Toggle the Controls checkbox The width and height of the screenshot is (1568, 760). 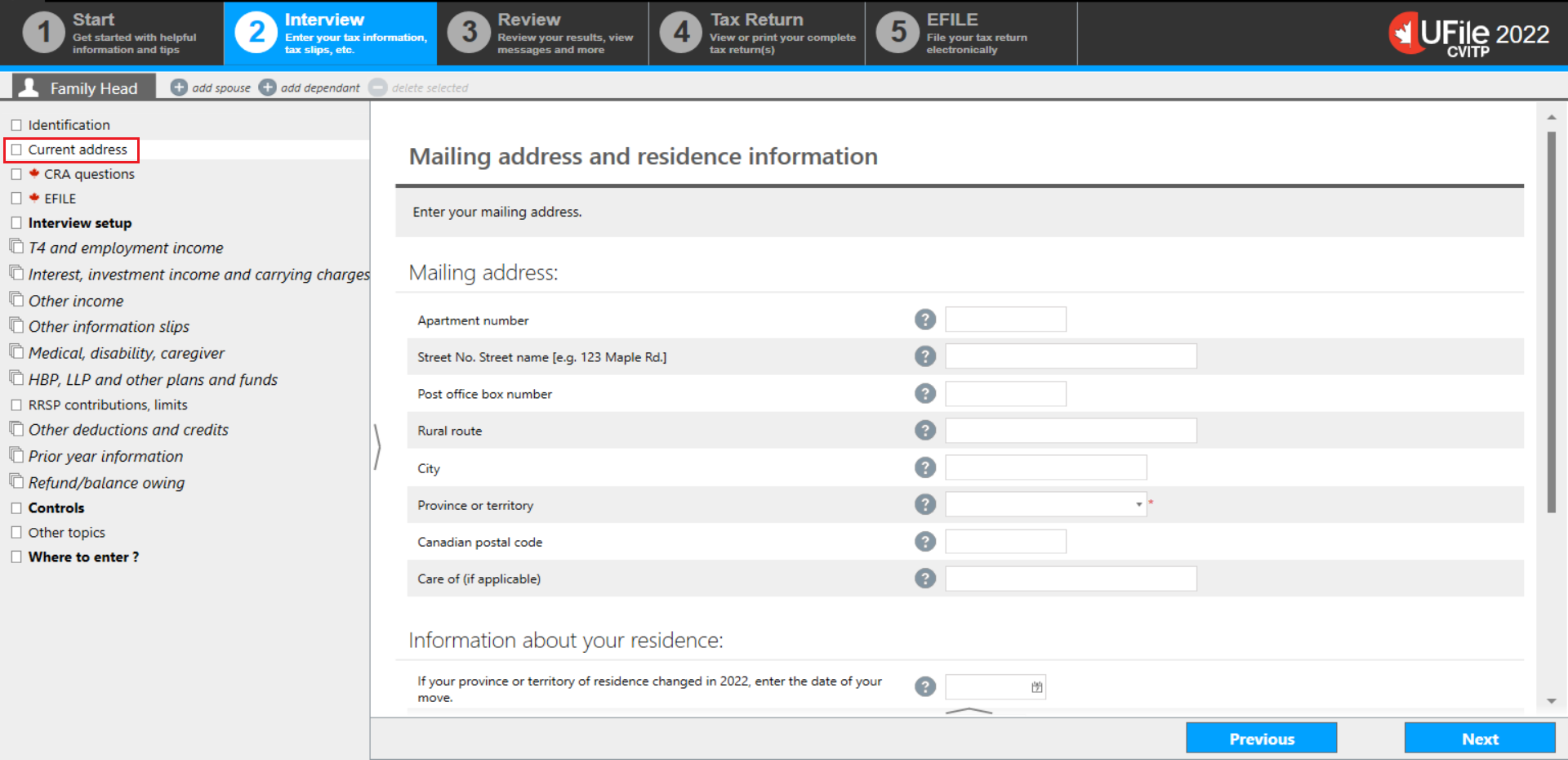16,508
